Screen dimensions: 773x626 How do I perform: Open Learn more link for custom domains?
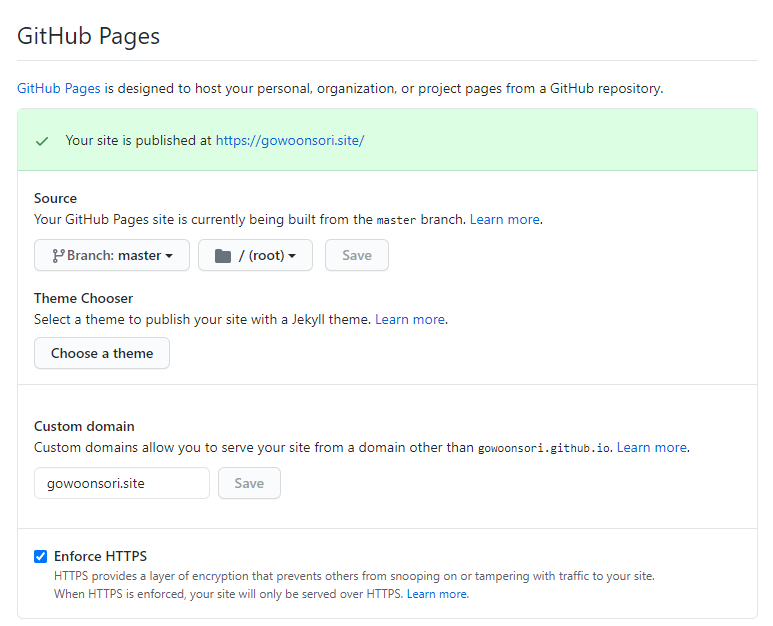[652, 447]
